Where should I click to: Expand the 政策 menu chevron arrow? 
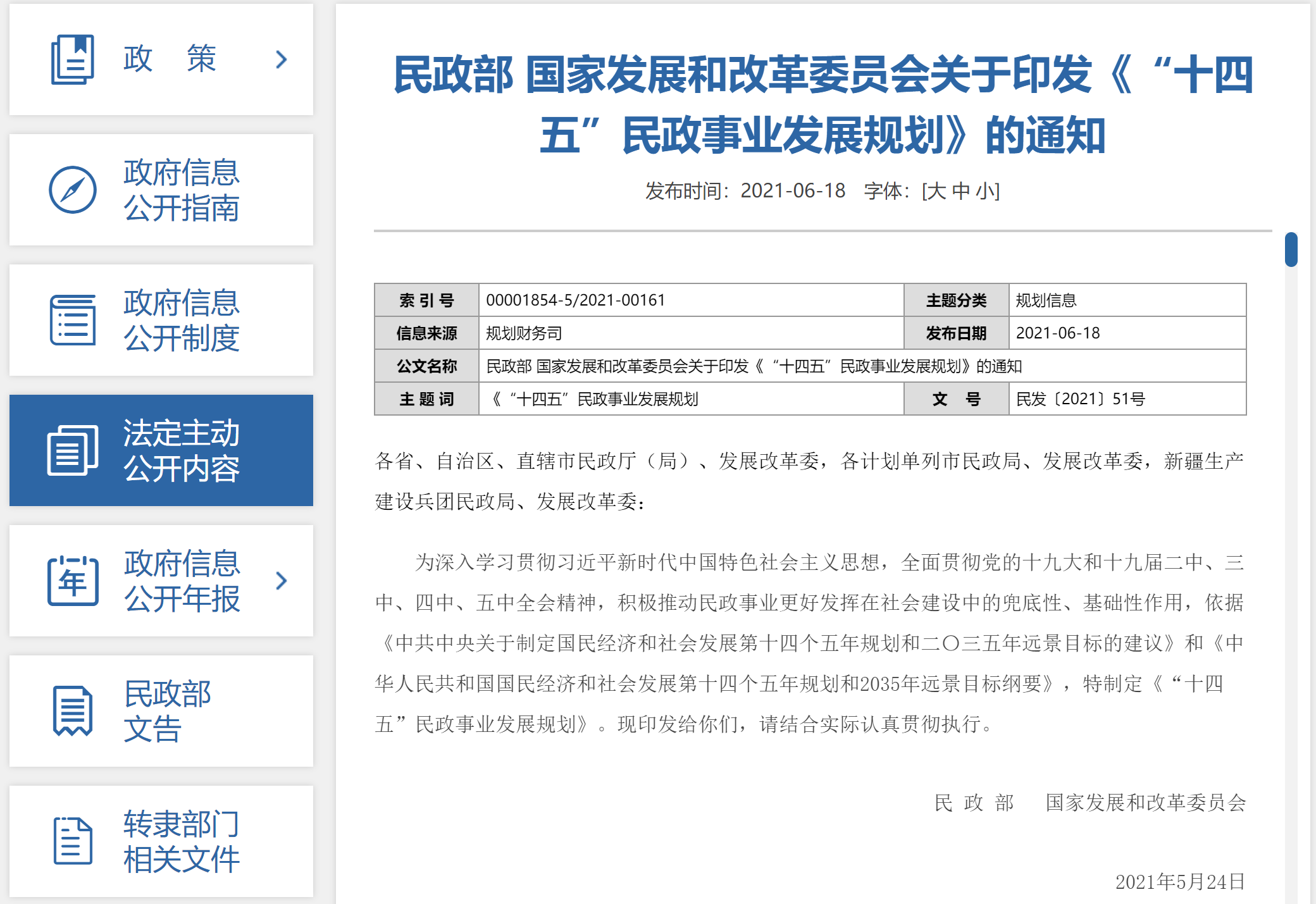(282, 59)
